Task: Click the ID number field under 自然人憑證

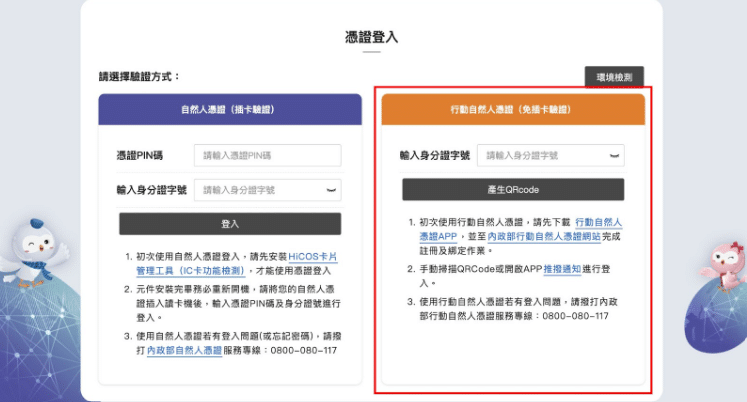Action: 258,189
